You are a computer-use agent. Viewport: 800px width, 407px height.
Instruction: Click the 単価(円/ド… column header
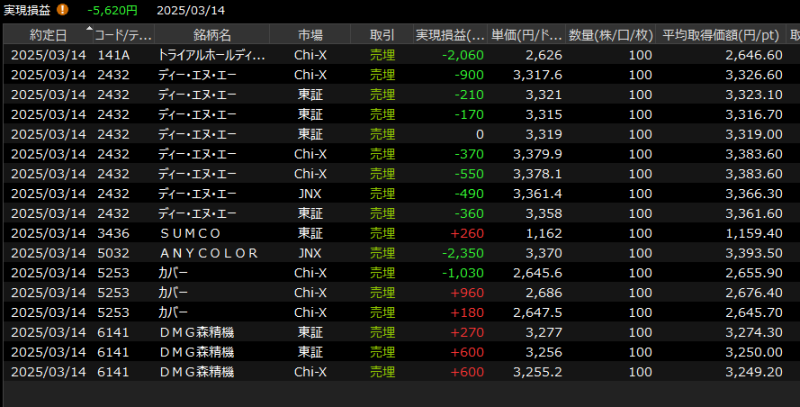(526, 35)
